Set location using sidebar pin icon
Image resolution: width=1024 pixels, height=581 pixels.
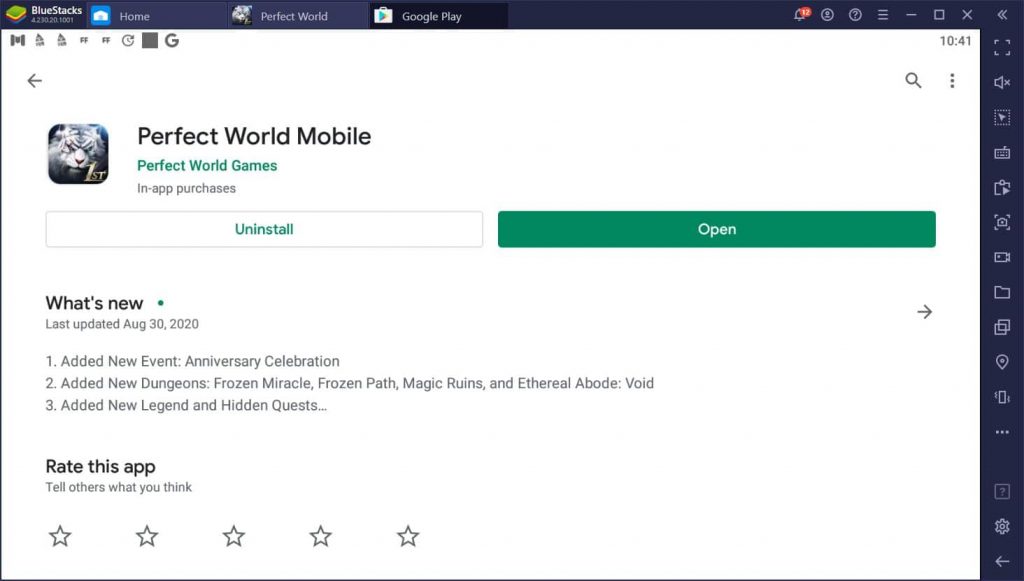tap(1002, 362)
